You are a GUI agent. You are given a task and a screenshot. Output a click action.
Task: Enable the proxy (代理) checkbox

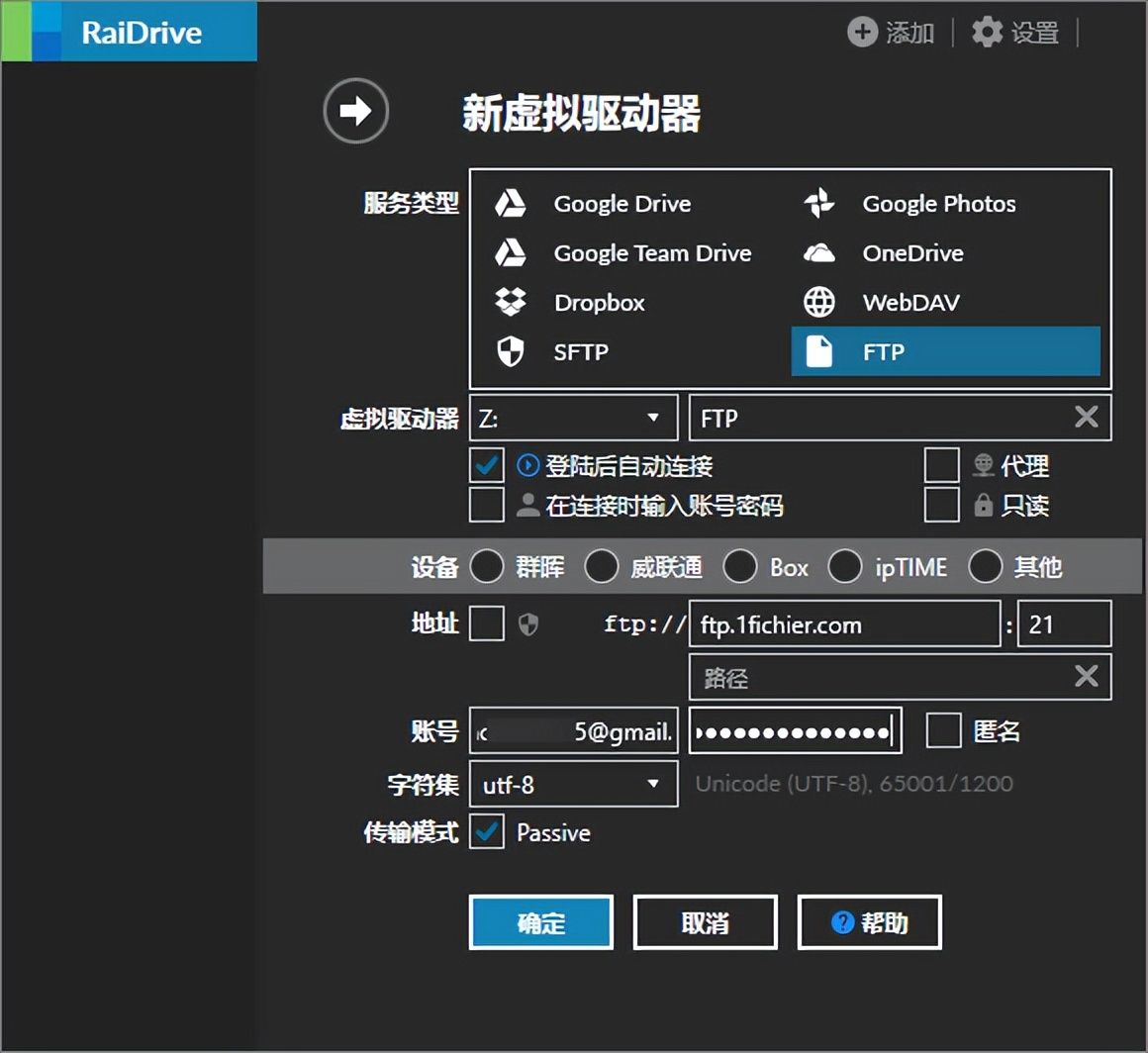point(941,465)
